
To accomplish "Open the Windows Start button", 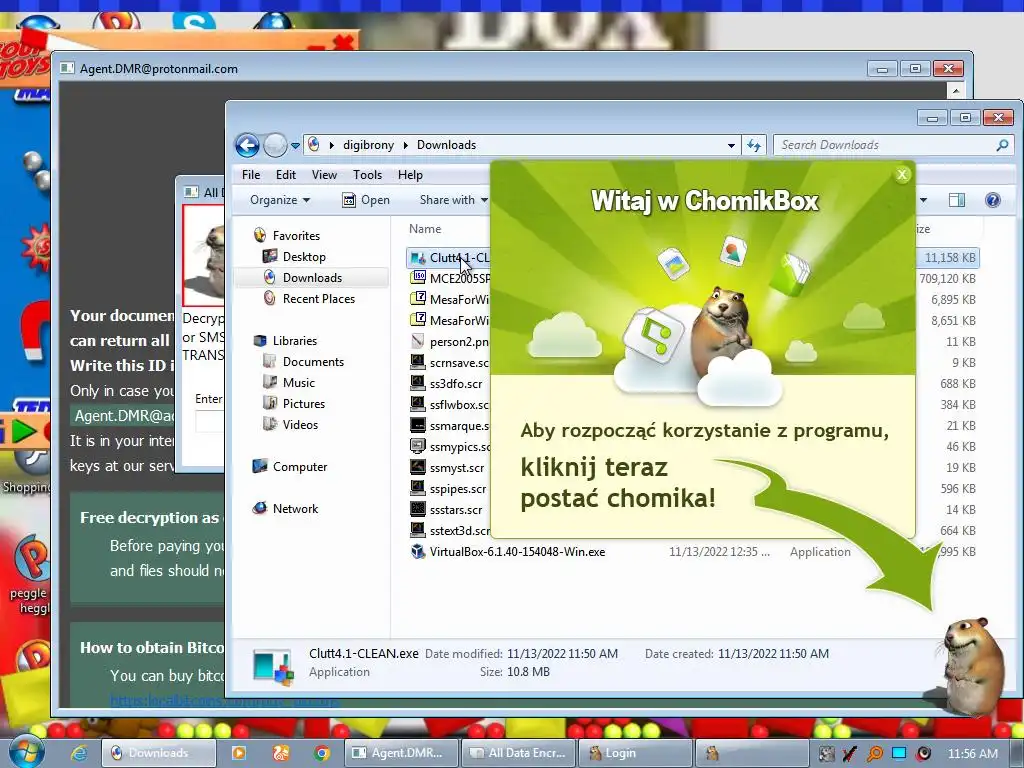I will [x=26, y=751].
